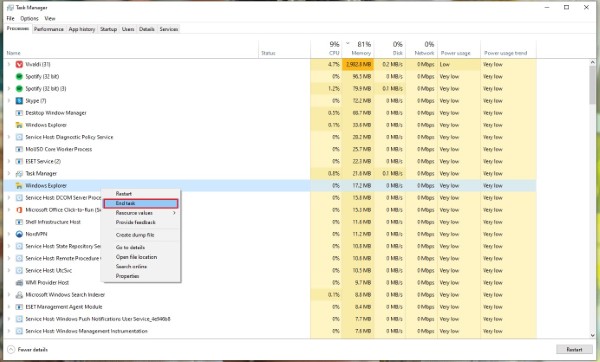
Task: Expand the ESET Service (2) group
Action: [x=9, y=161]
